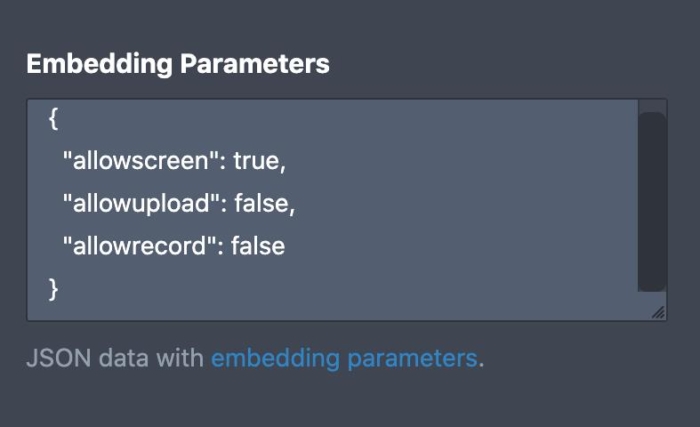The image size is (700, 427).
Task: Click the opening curly brace in JSON
Action: [54, 119]
